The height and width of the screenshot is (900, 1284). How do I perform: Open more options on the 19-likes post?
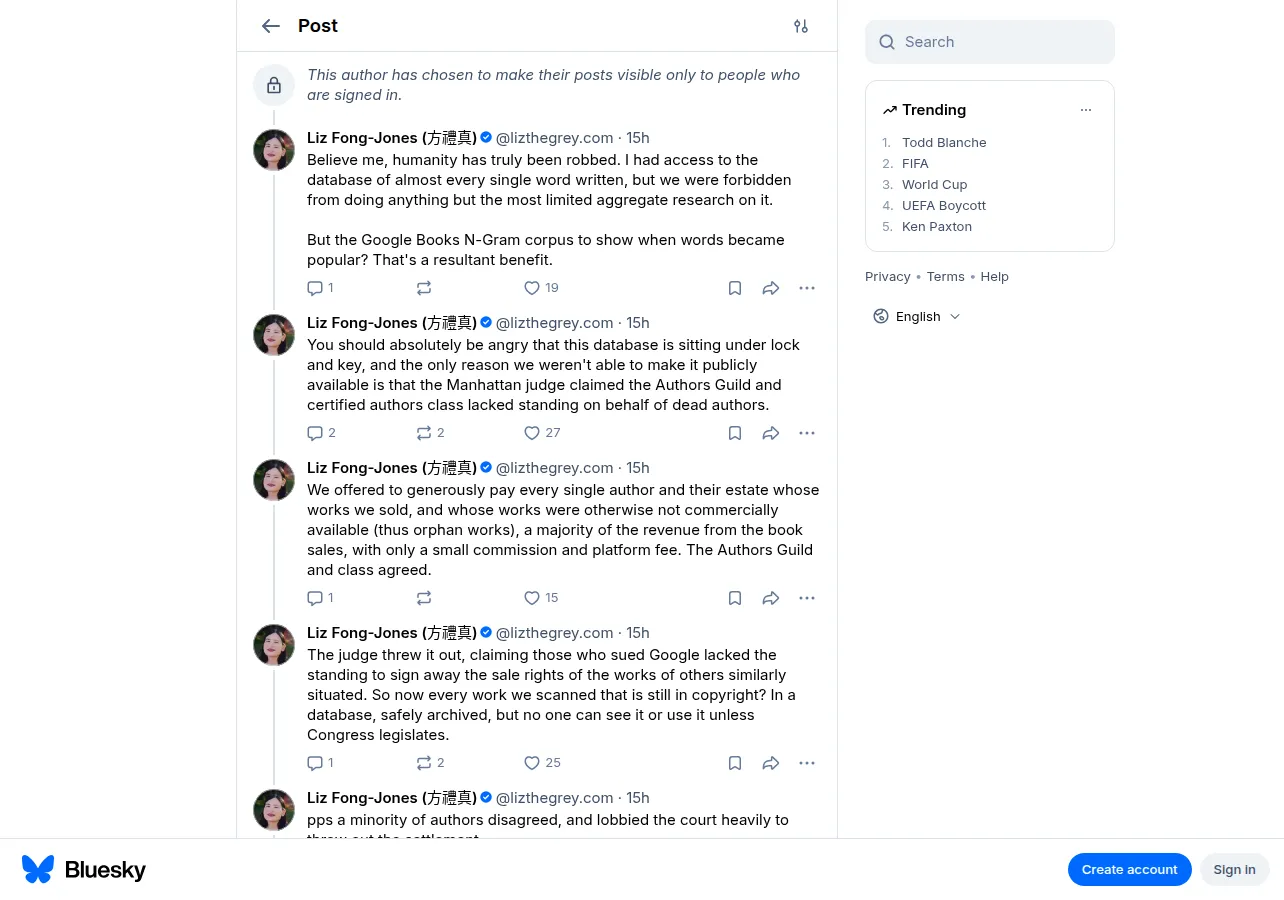pos(807,288)
